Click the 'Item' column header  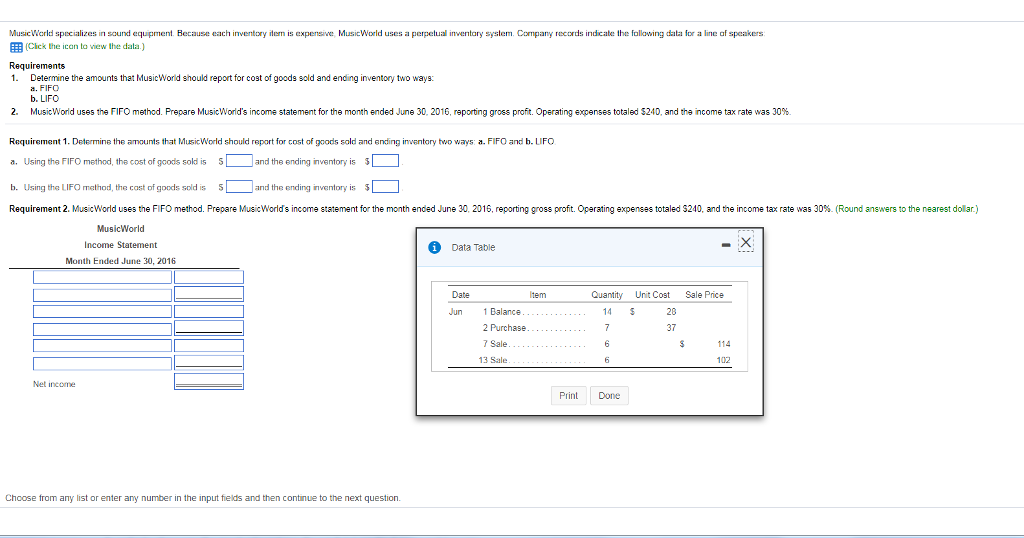[537, 295]
